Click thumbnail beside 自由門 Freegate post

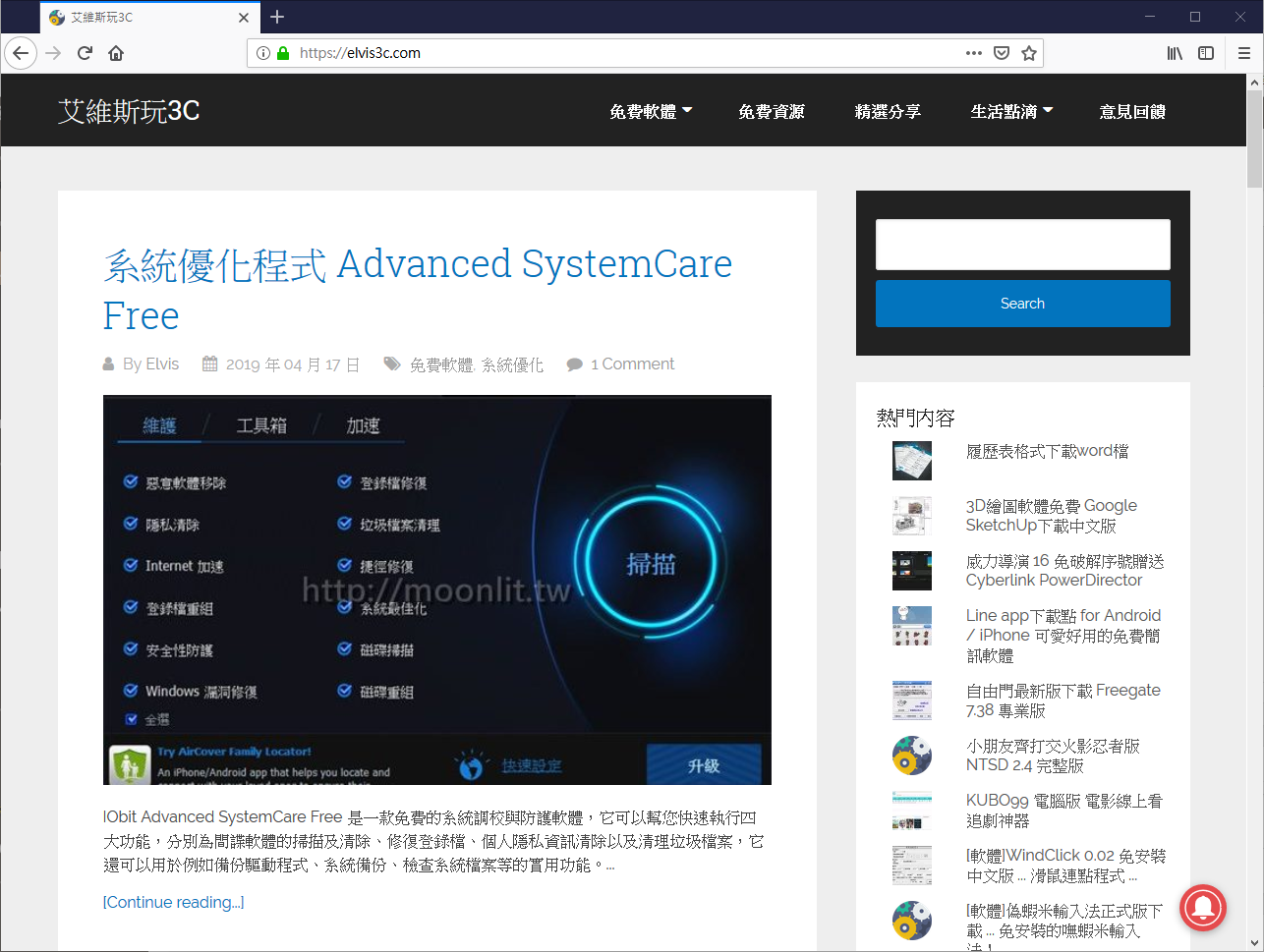tap(911, 700)
